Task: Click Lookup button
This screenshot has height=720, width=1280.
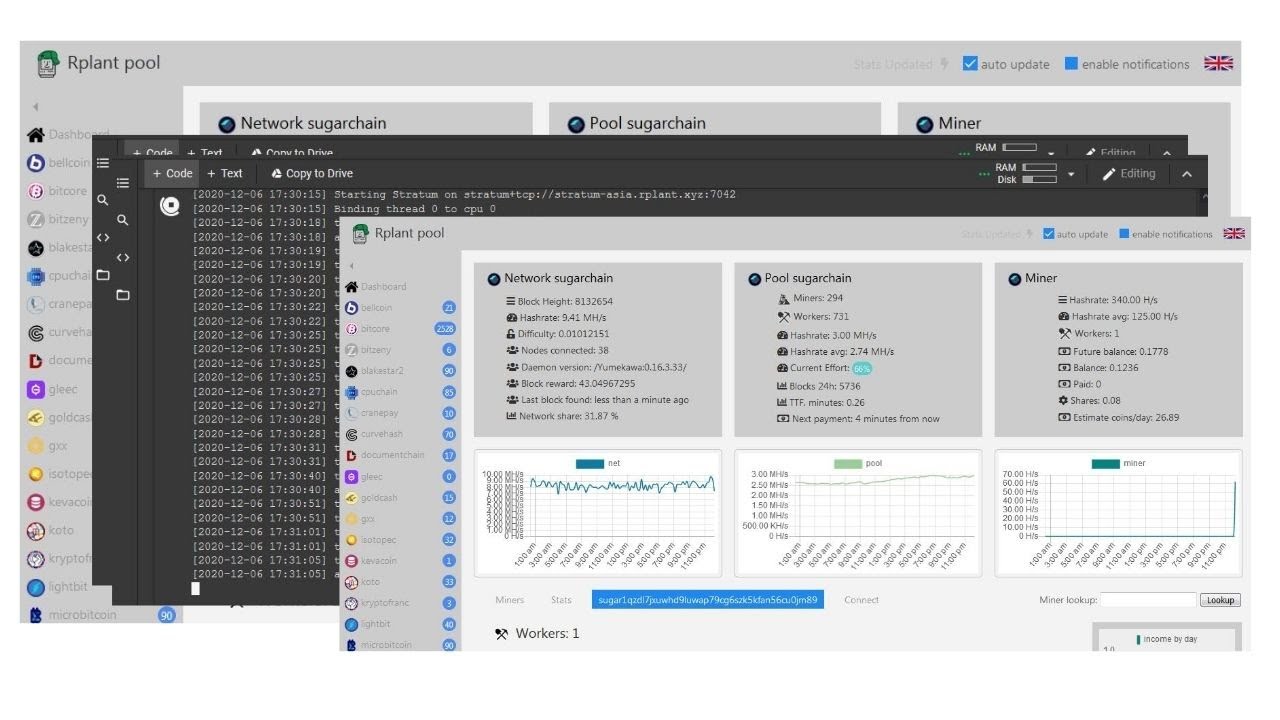Action: (1220, 600)
